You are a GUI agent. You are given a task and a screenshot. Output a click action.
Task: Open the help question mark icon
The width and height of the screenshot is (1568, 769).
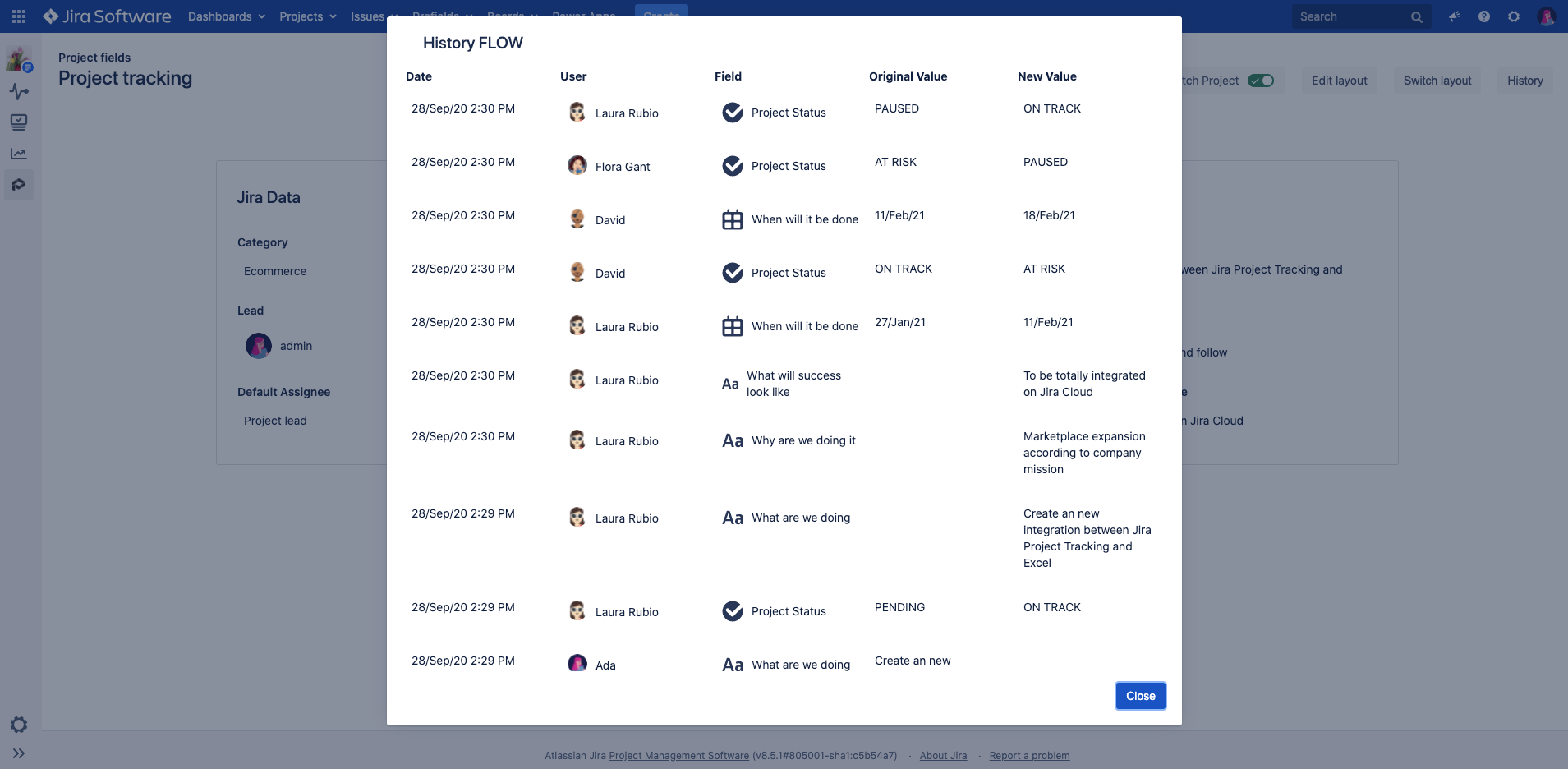click(x=1483, y=16)
